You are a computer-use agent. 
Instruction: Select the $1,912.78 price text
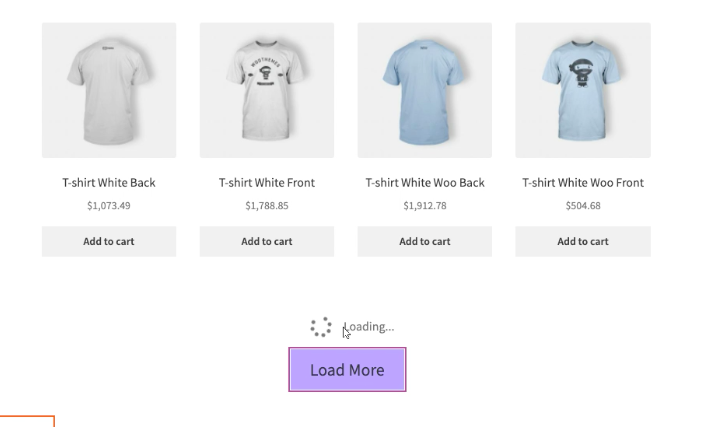[425, 206]
